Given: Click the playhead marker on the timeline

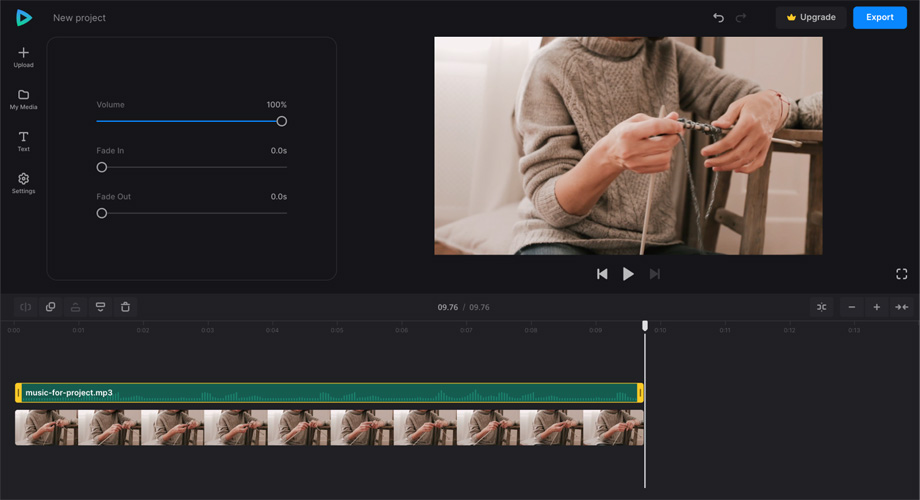Looking at the screenshot, I should [645, 326].
